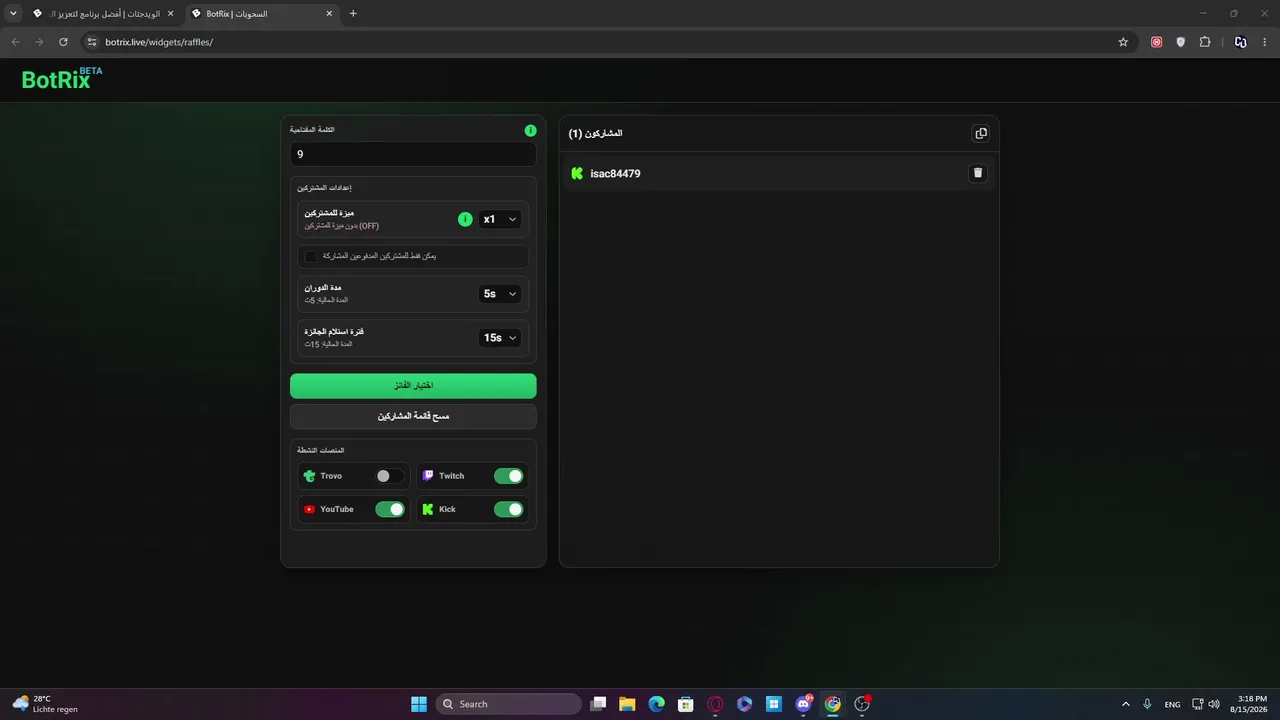Open the Chrome three-dot menu
The image size is (1280, 720).
[x=1265, y=42]
